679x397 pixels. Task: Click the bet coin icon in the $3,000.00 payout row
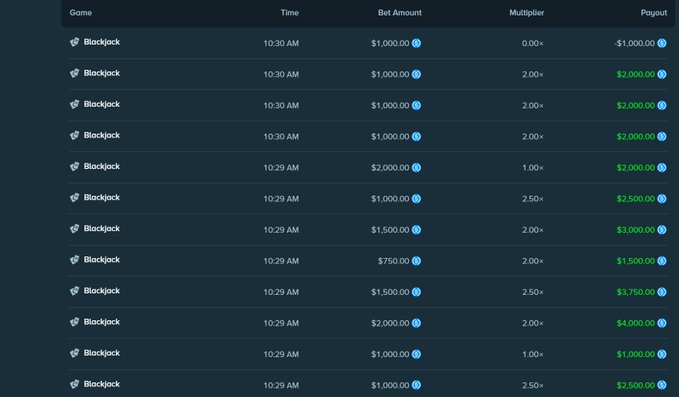tap(416, 230)
